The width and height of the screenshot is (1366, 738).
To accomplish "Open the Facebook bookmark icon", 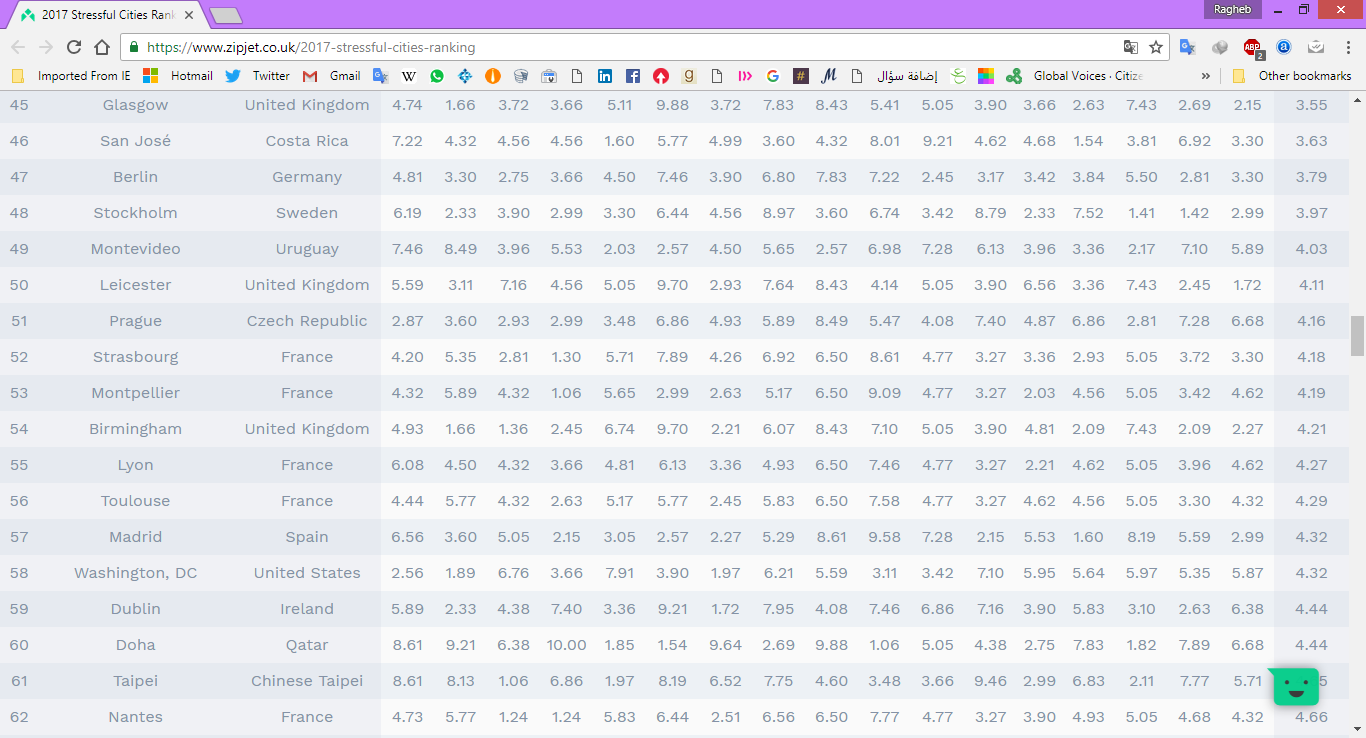I will pyautogui.click(x=633, y=76).
